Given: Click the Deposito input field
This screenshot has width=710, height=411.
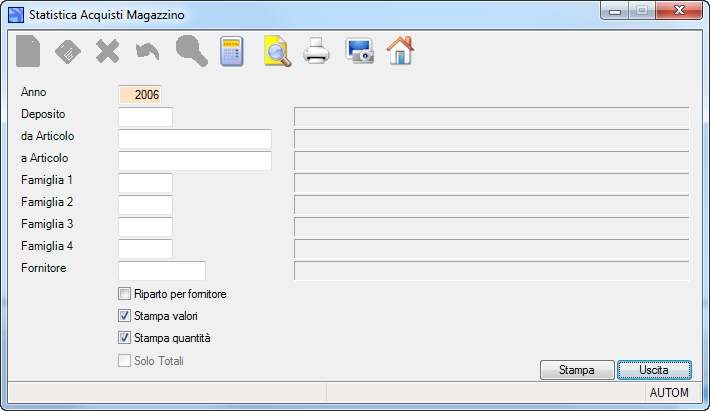Looking at the screenshot, I should [x=145, y=117].
